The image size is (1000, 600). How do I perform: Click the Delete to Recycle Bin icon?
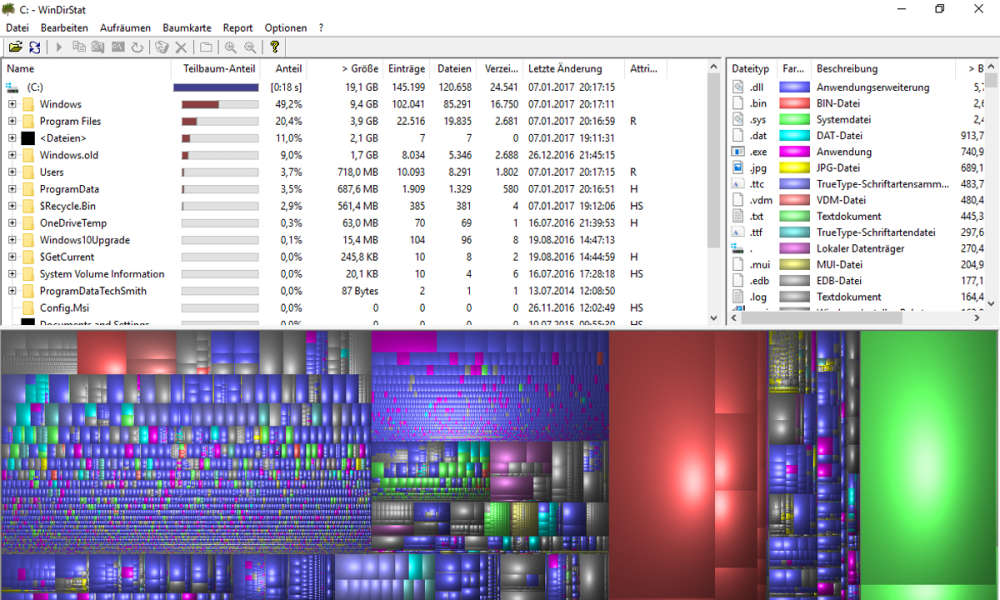[x=162, y=47]
